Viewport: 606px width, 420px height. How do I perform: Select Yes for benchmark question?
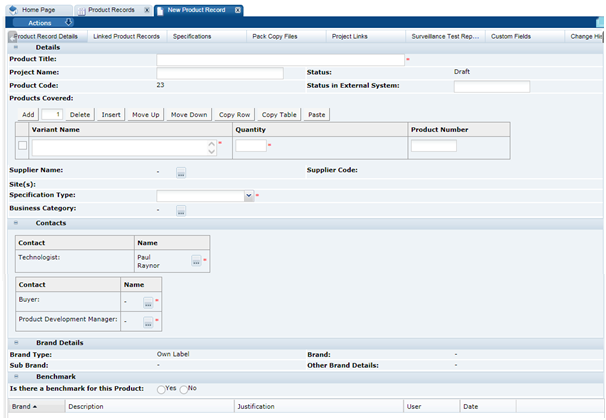point(161,389)
